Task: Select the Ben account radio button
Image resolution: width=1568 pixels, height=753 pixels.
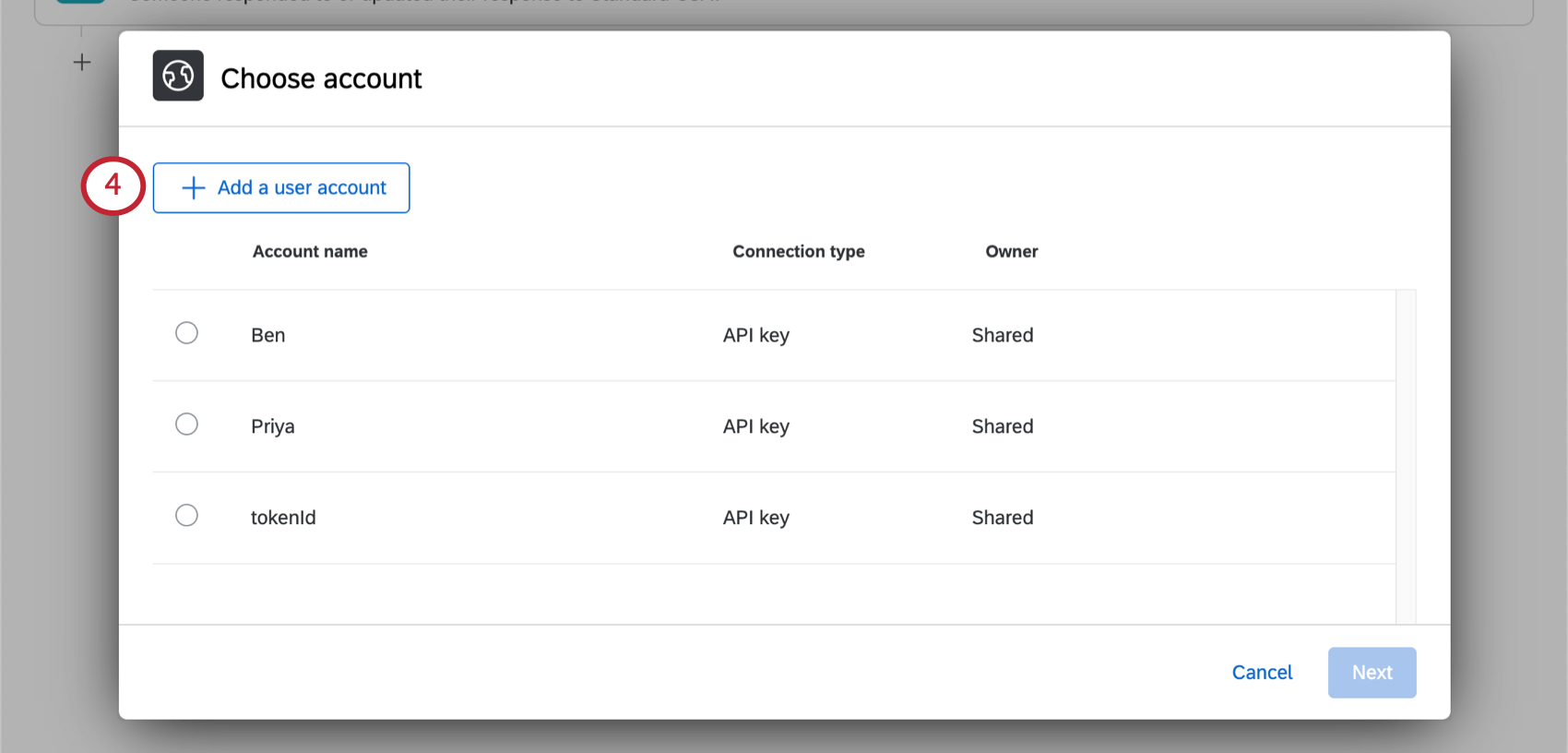Action: [x=186, y=333]
